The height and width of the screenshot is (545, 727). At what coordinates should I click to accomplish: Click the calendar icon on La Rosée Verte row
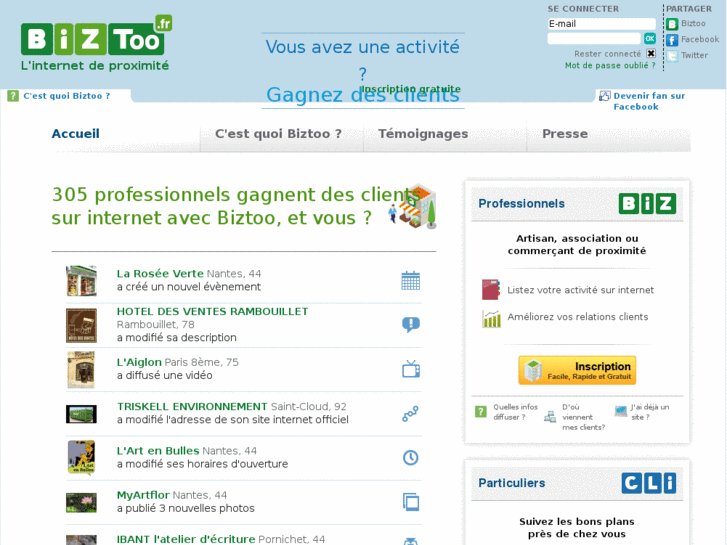410,281
